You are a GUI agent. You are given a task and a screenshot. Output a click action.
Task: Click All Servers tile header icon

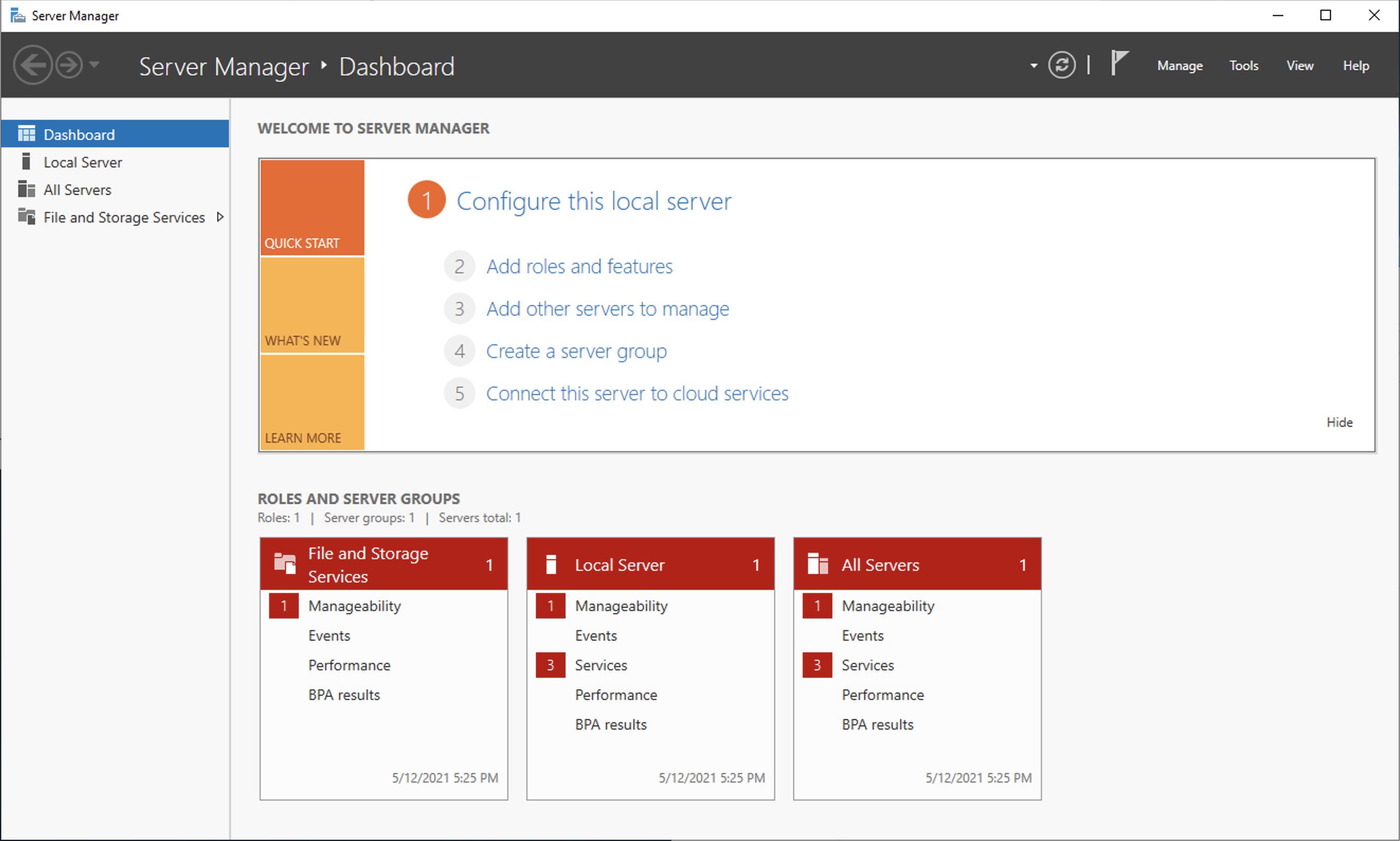point(817,564)
